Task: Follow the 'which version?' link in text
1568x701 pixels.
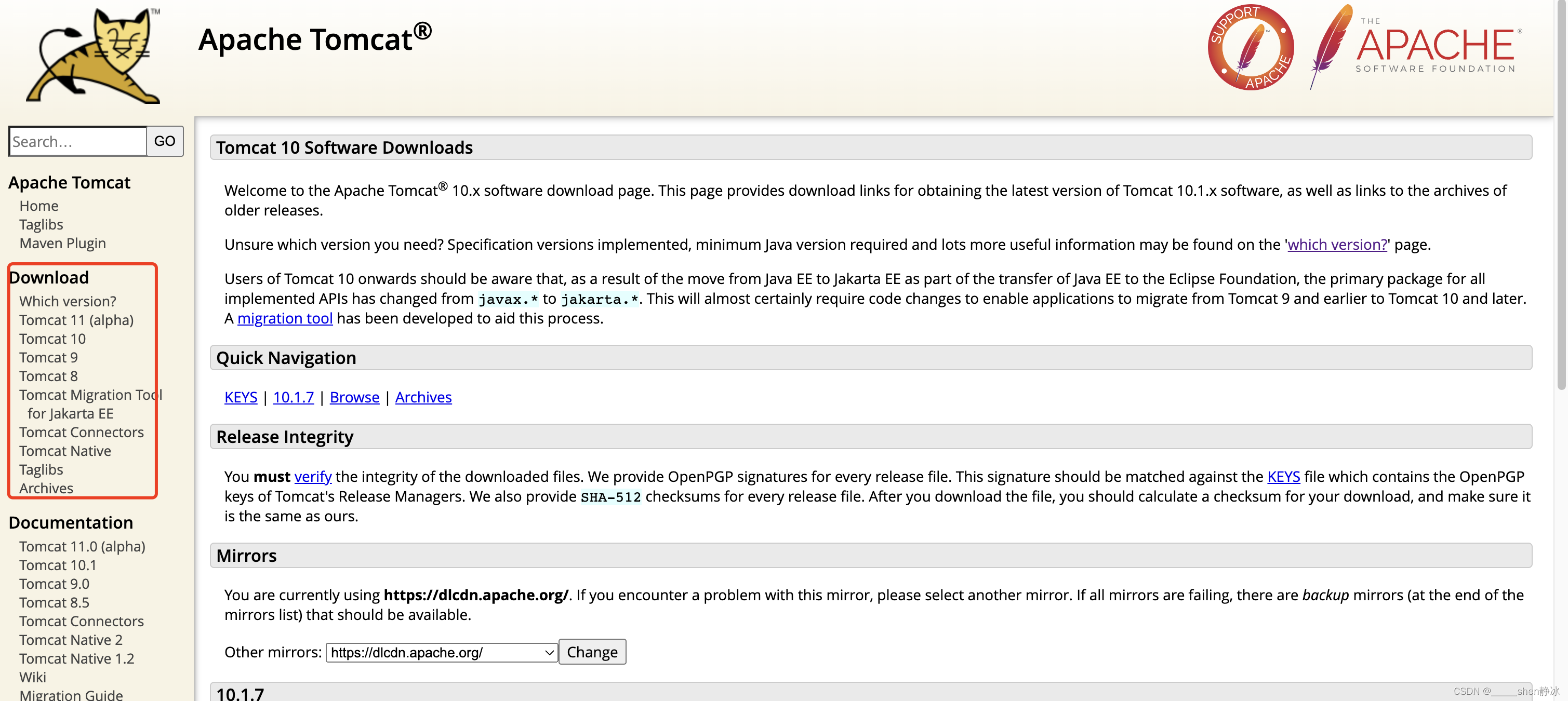Action: coord(1337,245)
